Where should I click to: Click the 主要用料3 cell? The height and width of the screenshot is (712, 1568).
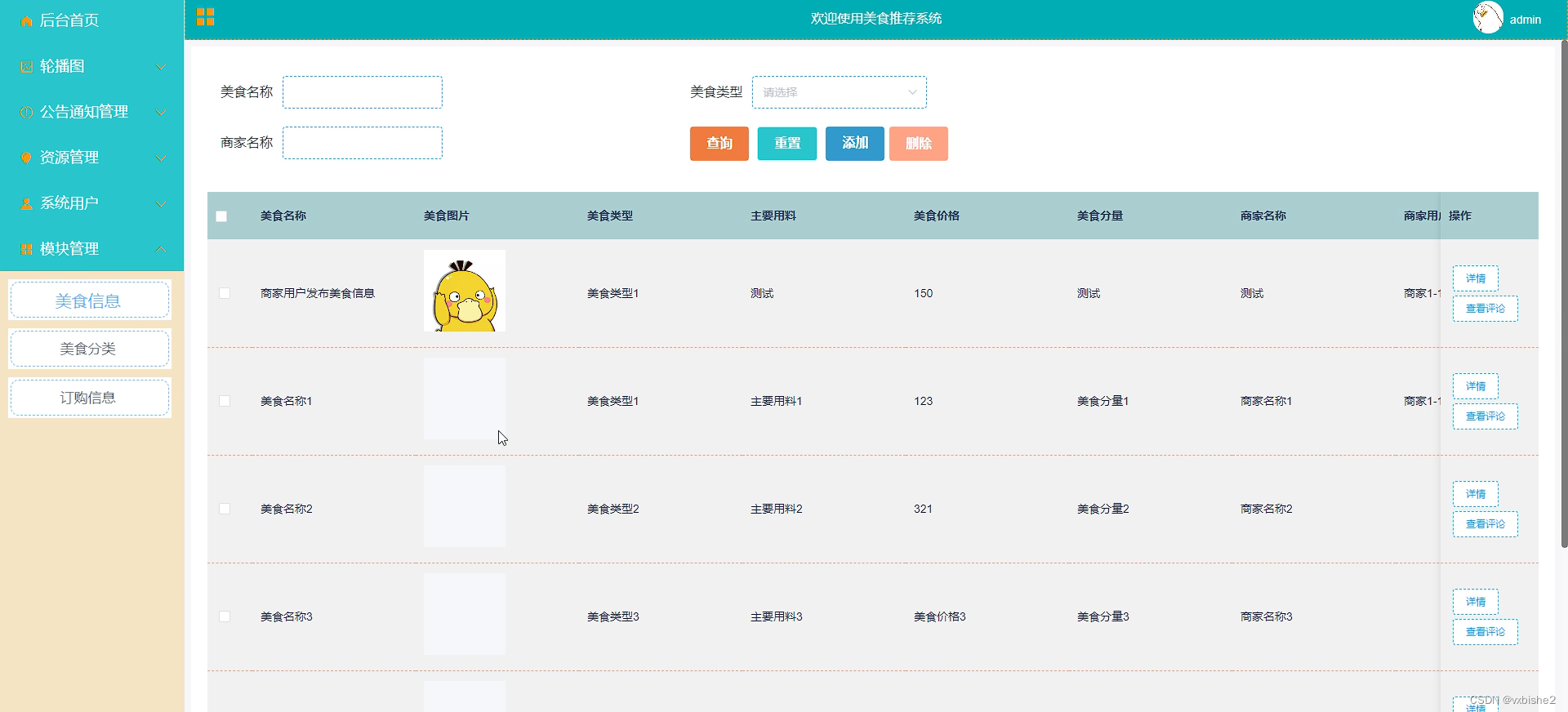tap(777, 616)
